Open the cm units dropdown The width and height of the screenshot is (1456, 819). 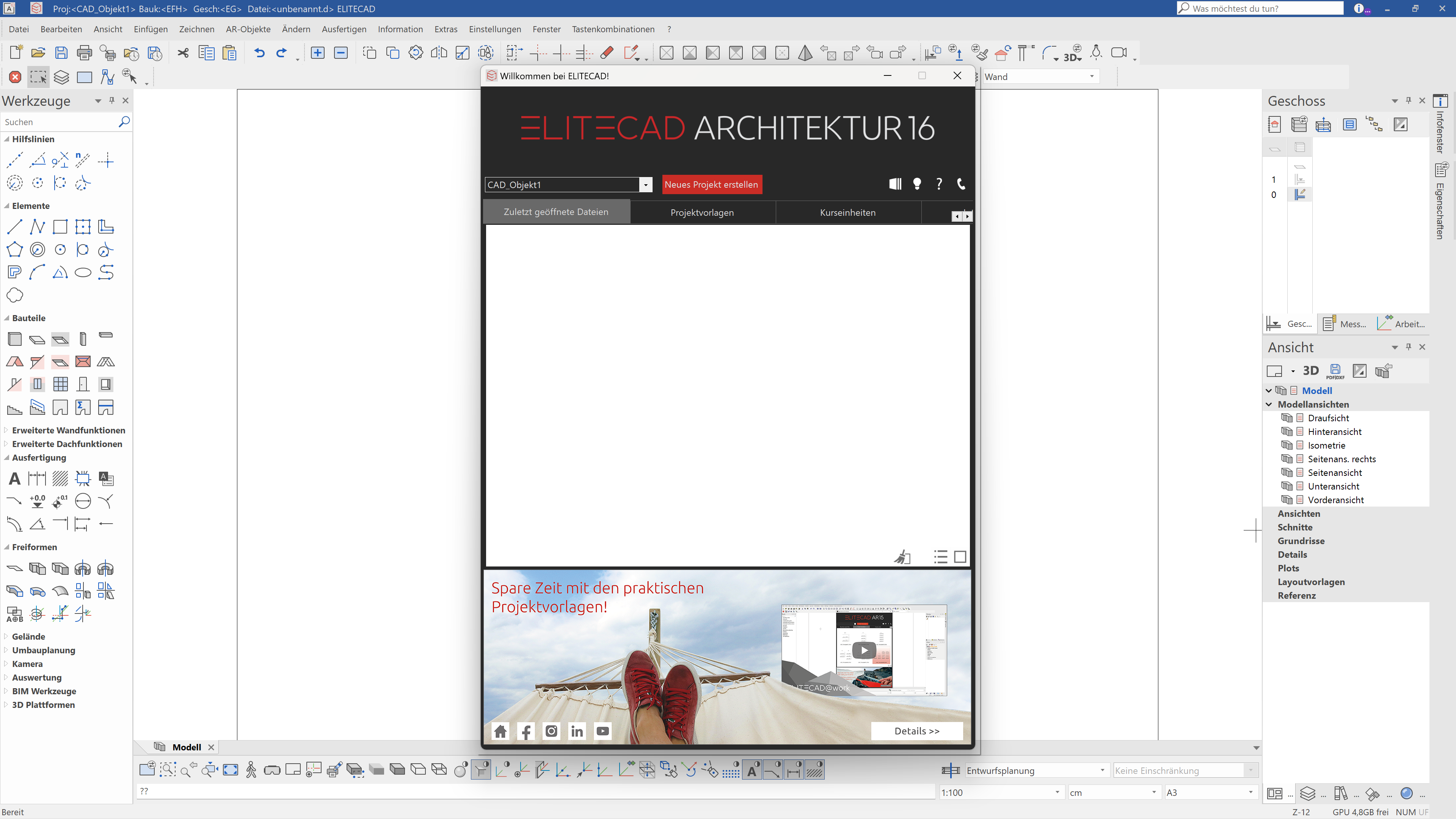click(x=1154, y=792)
